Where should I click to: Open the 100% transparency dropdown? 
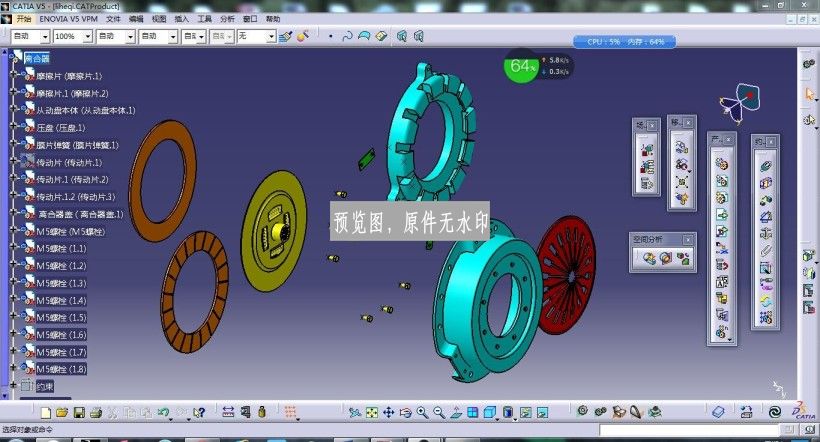[88, 36]
